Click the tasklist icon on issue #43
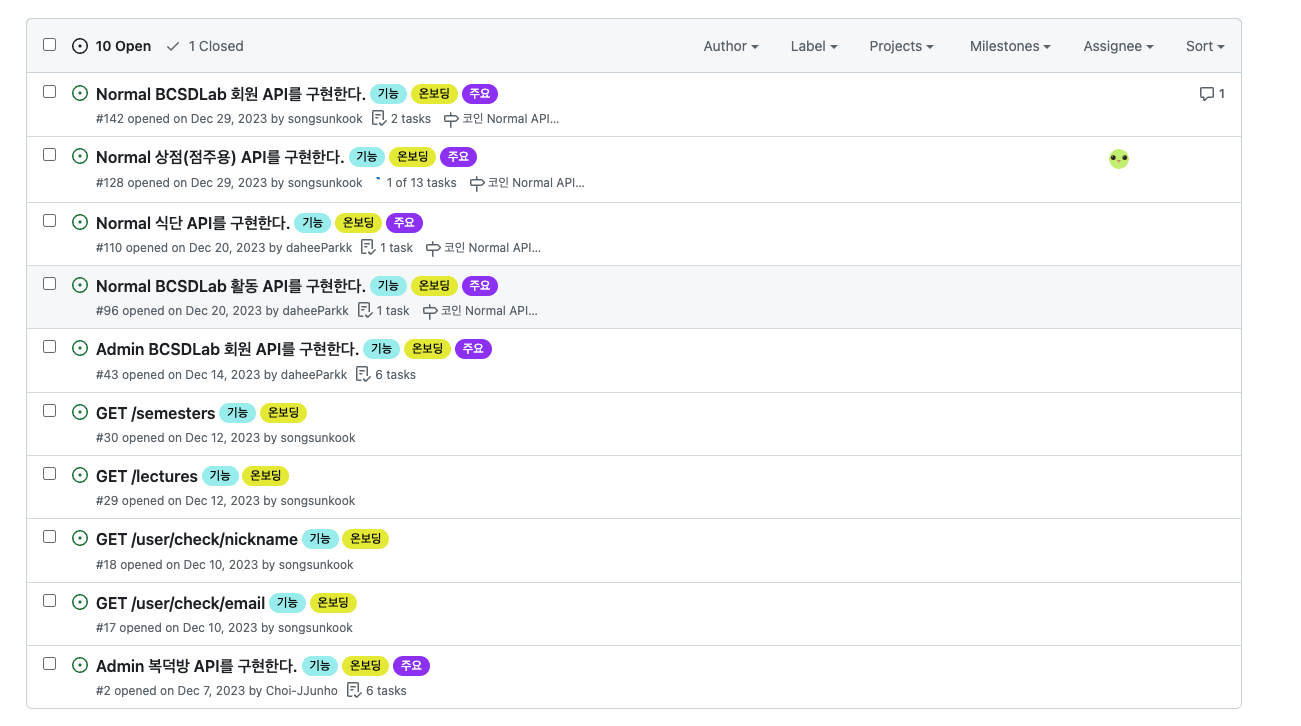 363,375
